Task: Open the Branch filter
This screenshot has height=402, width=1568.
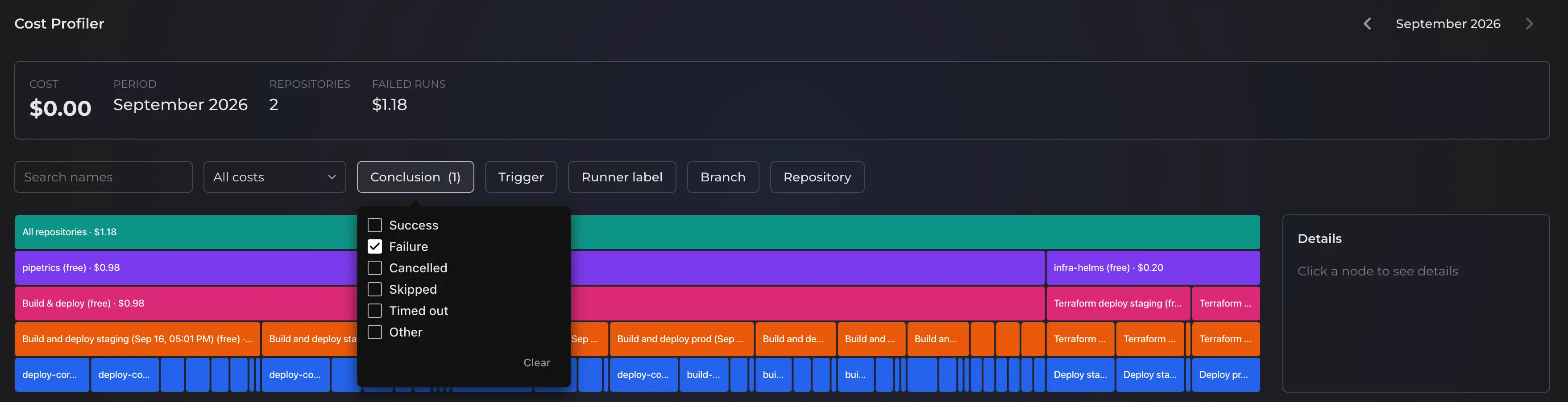Action: coord(722,177)
